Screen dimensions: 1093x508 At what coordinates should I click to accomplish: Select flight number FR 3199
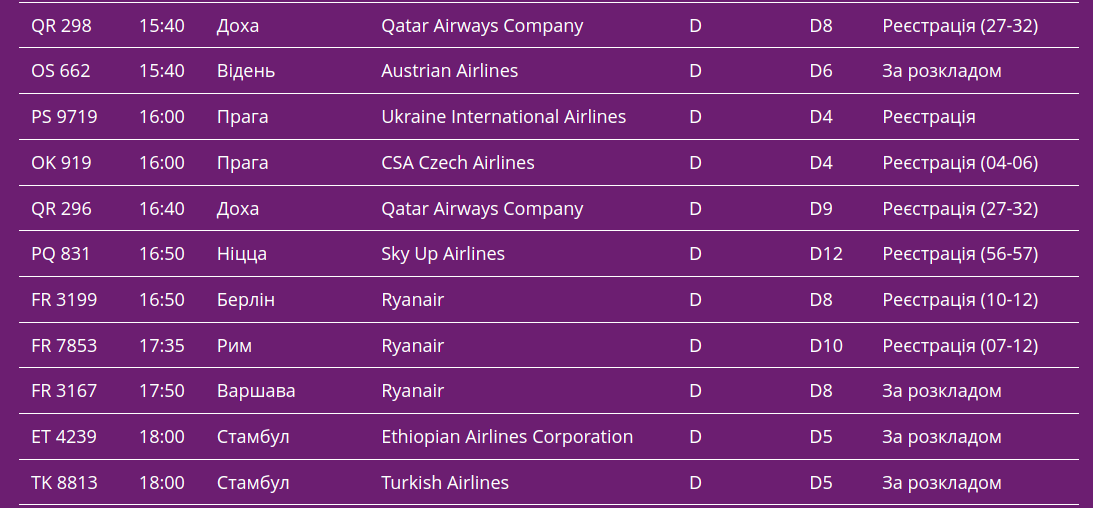(x=64, y=300)
